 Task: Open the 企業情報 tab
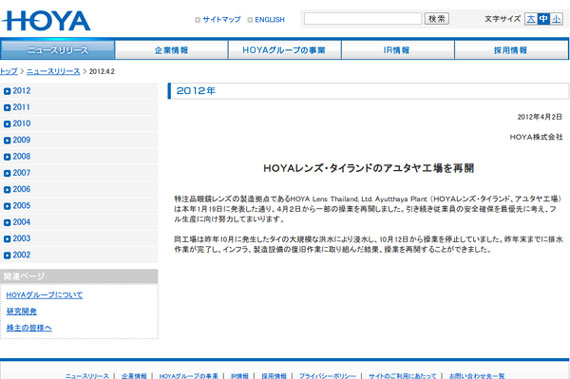tap(171, 50)
